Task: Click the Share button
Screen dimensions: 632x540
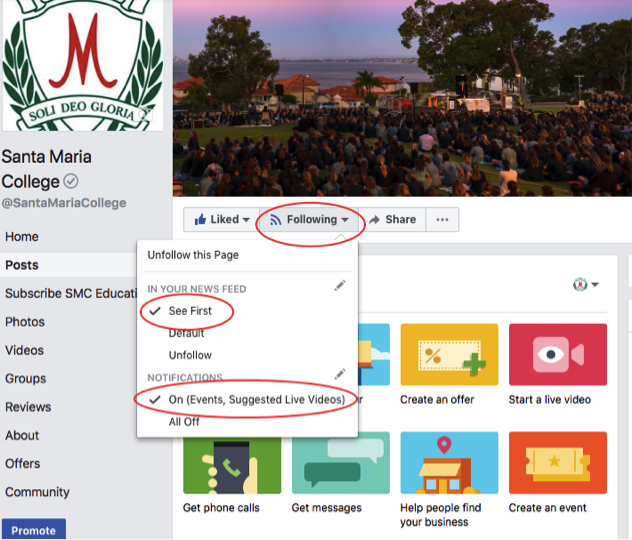Action: coord(392,220)
